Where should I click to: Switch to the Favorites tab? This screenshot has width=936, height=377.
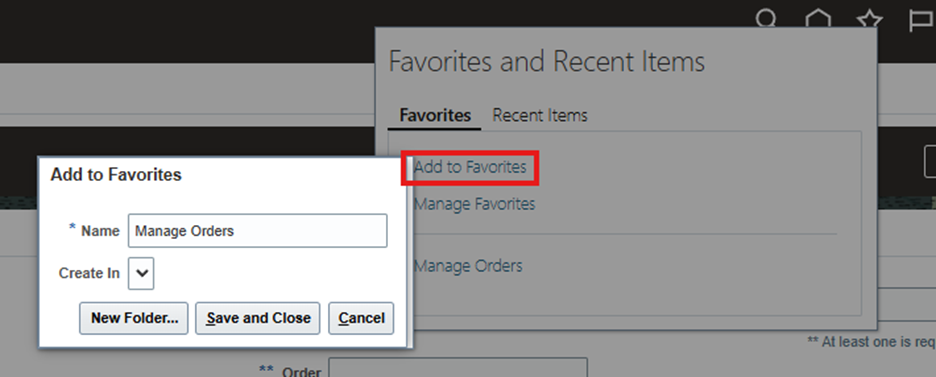(435, 115)
